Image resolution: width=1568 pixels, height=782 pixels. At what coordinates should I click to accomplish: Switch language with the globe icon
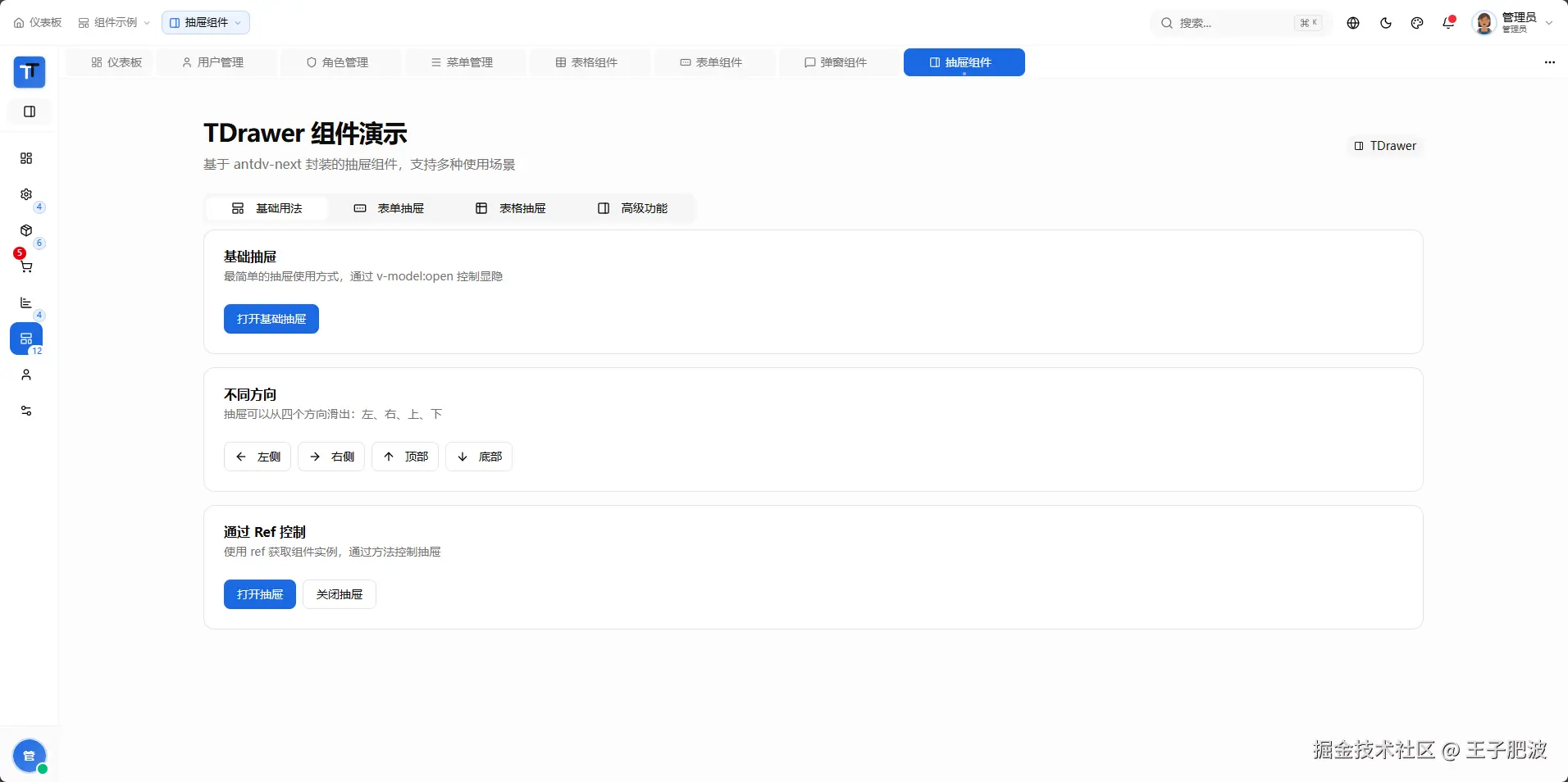[1353, 23]
